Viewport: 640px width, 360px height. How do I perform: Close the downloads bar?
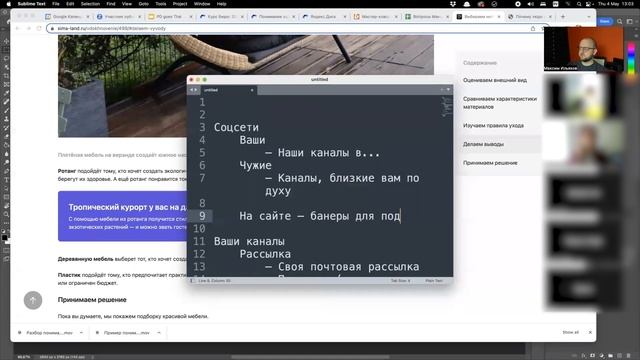[590, 332]
